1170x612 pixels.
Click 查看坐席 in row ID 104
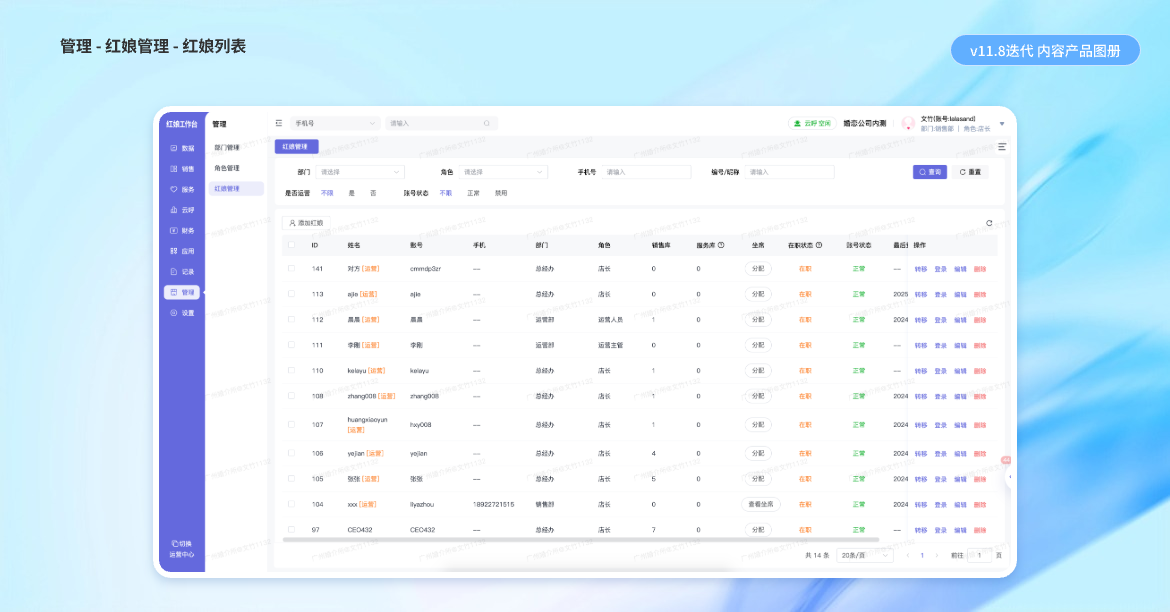[760, 505]
